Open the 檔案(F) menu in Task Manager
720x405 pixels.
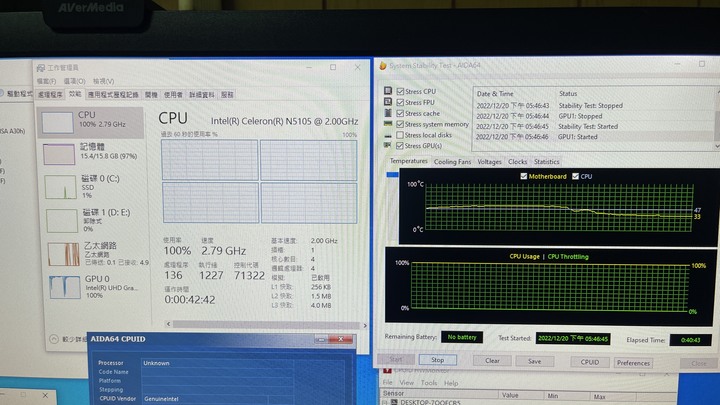pos(46,81)
